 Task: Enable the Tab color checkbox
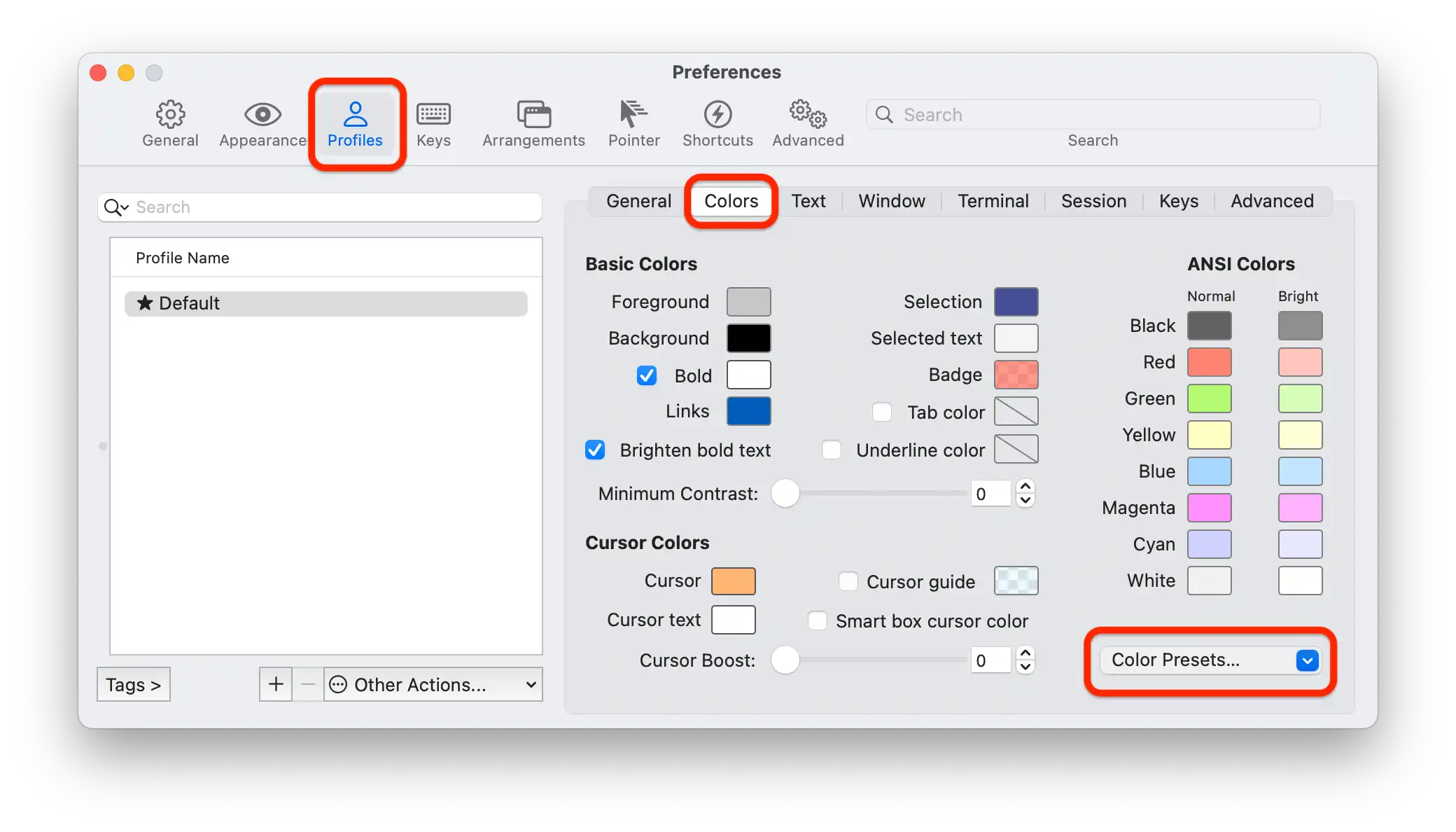tap(882, 412)
